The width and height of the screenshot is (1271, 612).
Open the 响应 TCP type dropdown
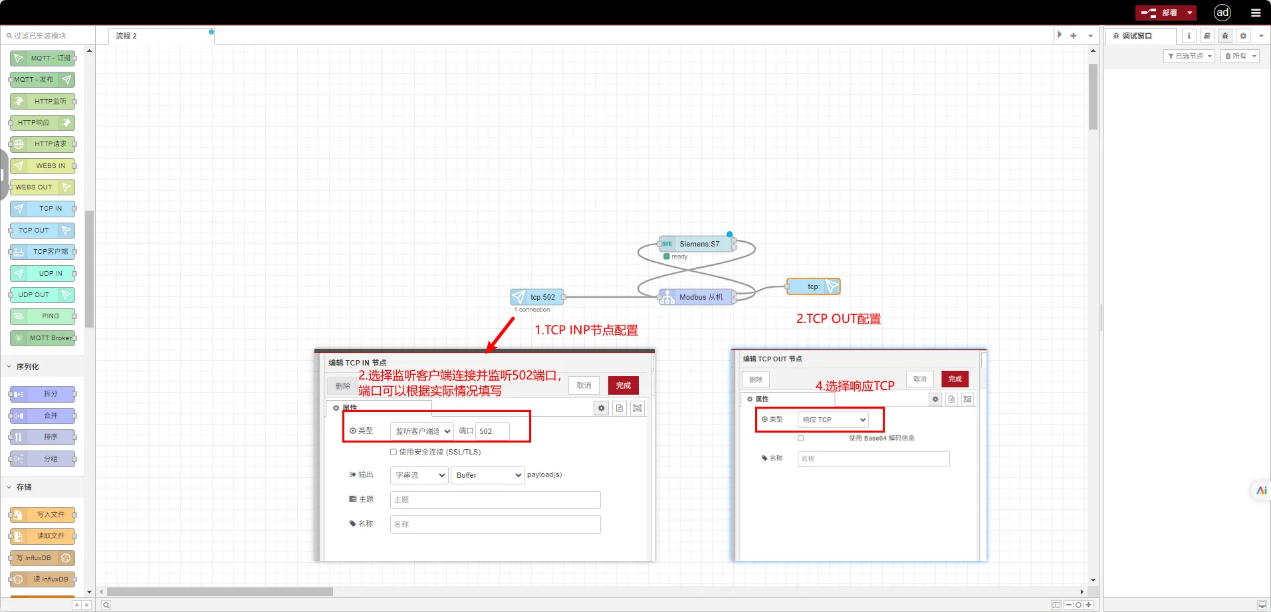[x=833, y=419]
